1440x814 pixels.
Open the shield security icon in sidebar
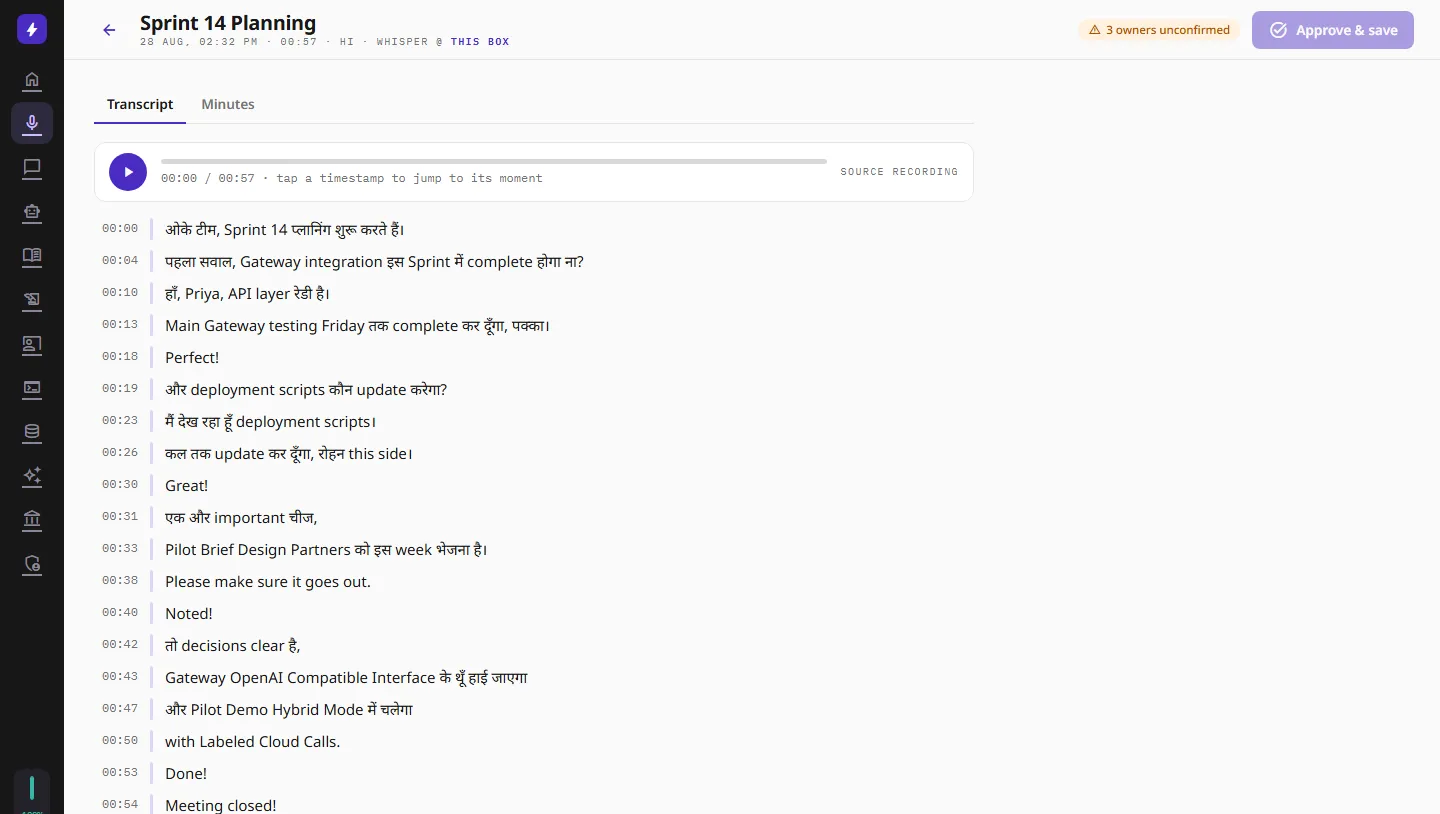pyautogui.click(x=32, y=564)
